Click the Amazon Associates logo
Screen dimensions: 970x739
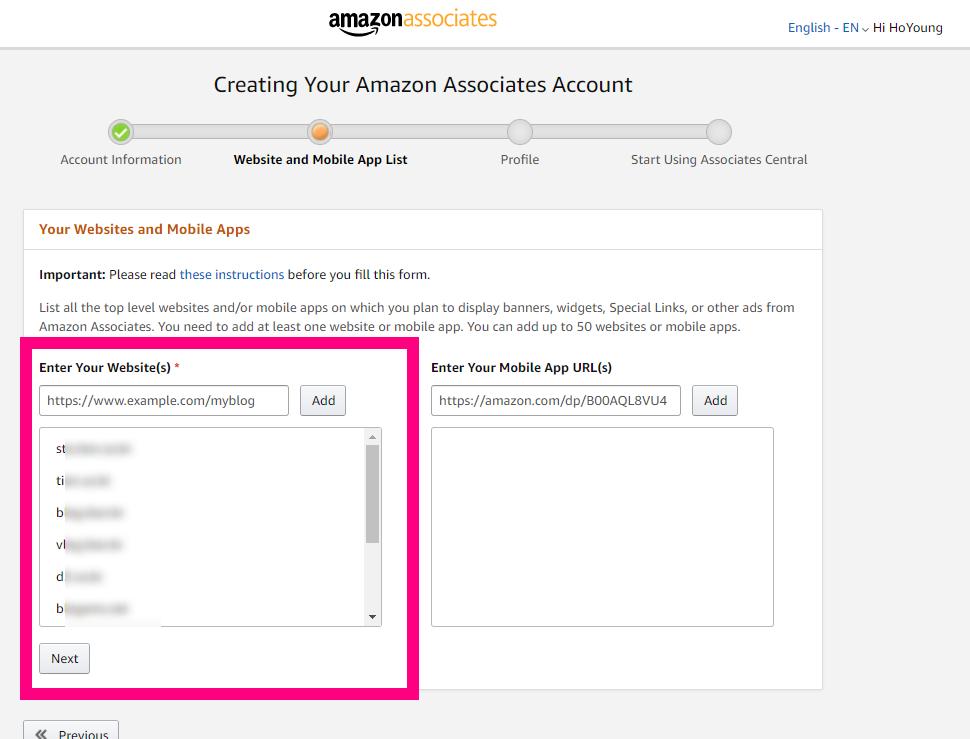(x=413, y=22)
